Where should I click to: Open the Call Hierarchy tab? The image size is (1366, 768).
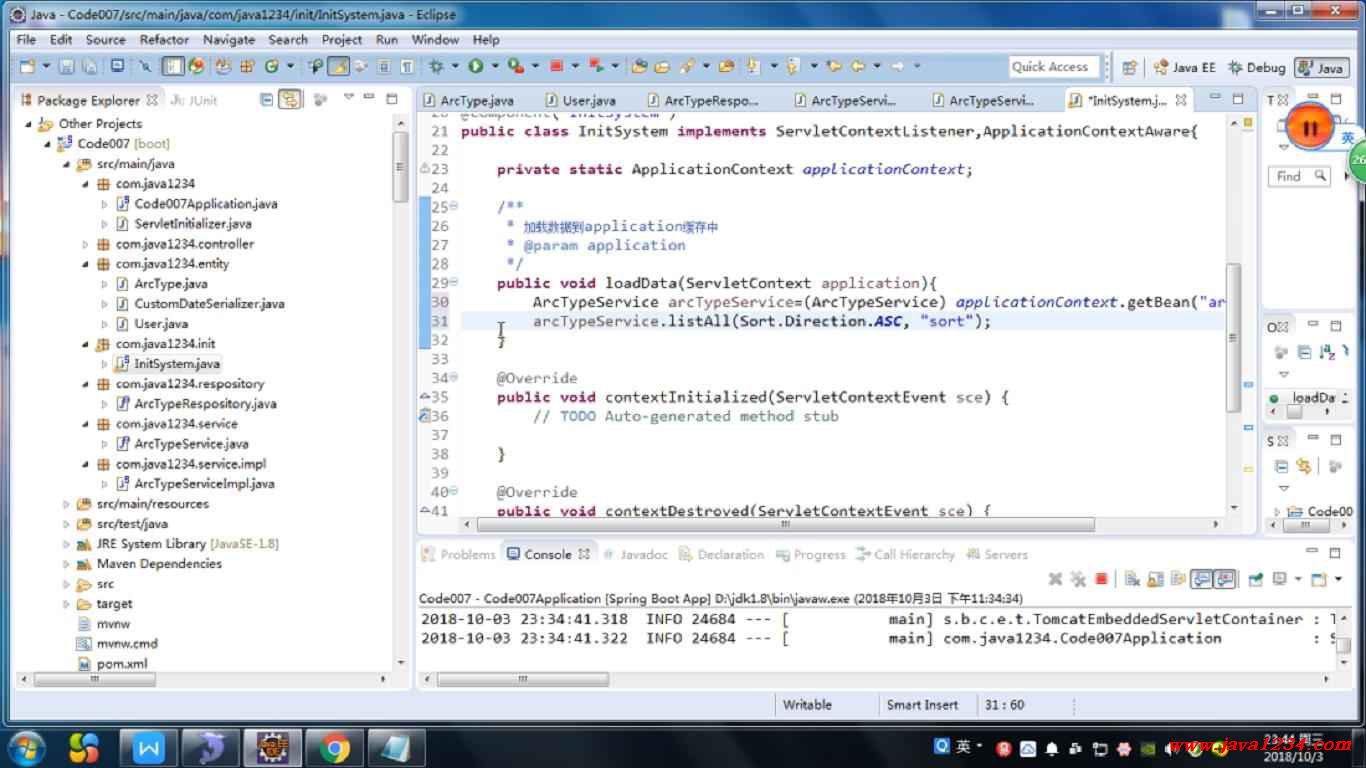(x=904, y=554)
